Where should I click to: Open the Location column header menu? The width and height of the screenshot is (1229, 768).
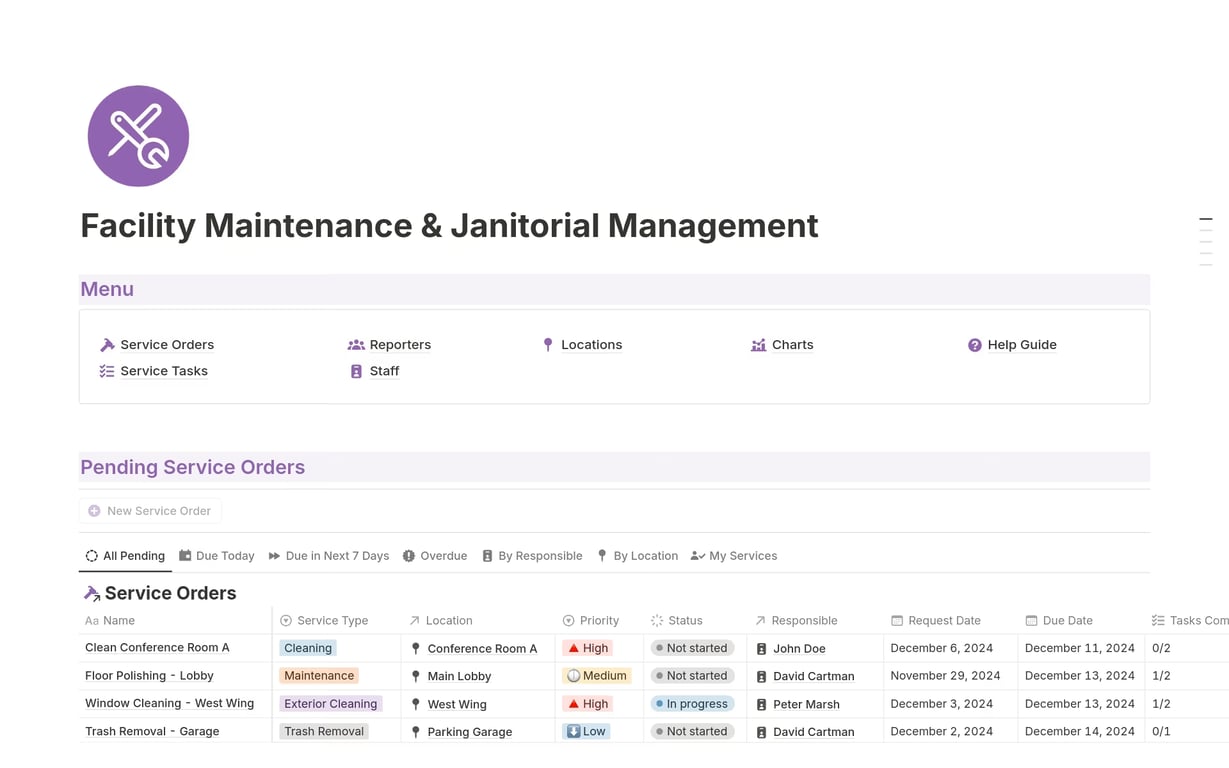477,621
